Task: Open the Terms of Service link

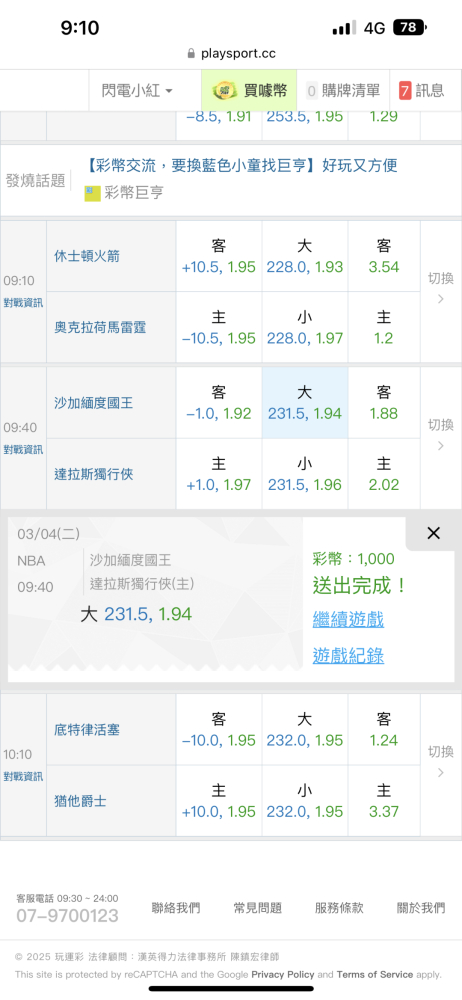Action: (375, 974)
